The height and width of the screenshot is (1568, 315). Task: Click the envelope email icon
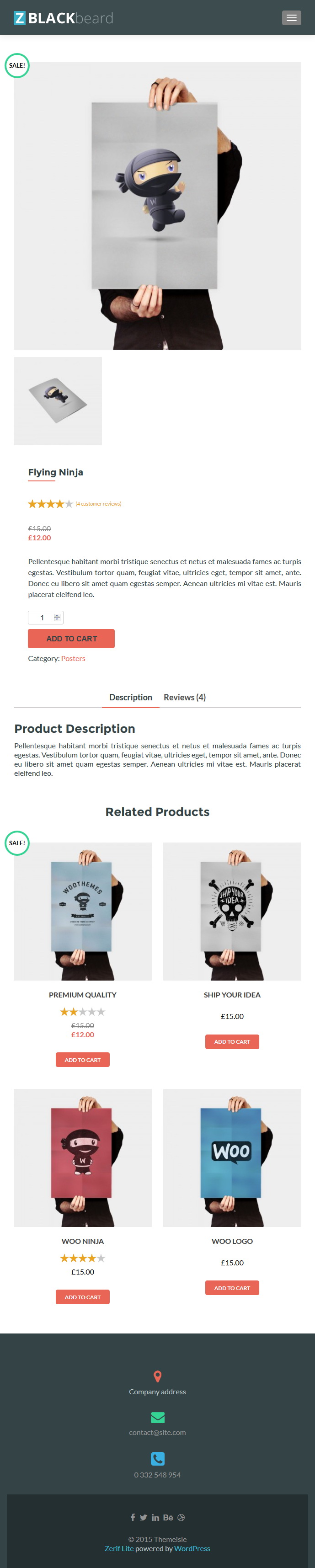pos(157,1417)
